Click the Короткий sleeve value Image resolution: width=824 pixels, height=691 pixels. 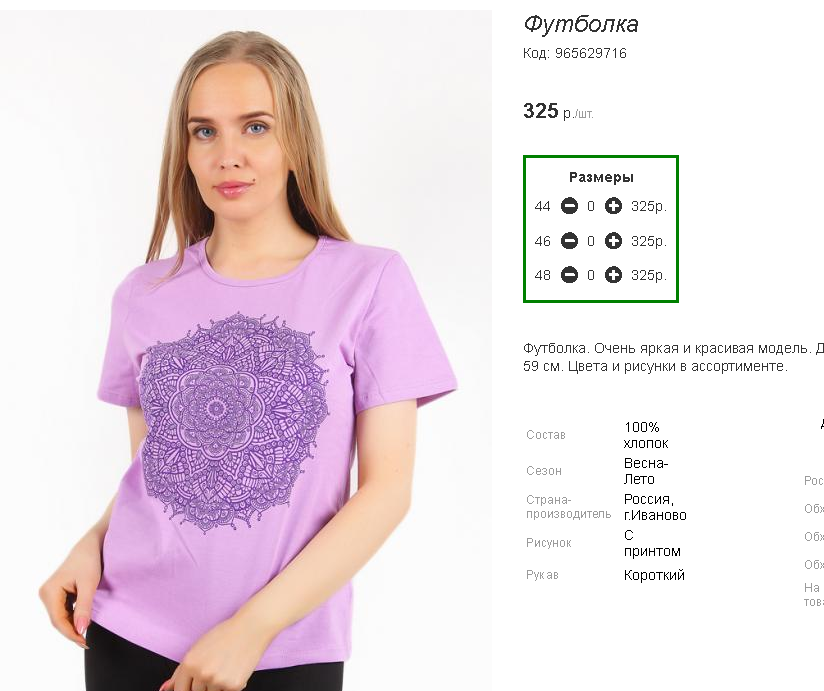point(654,575)
